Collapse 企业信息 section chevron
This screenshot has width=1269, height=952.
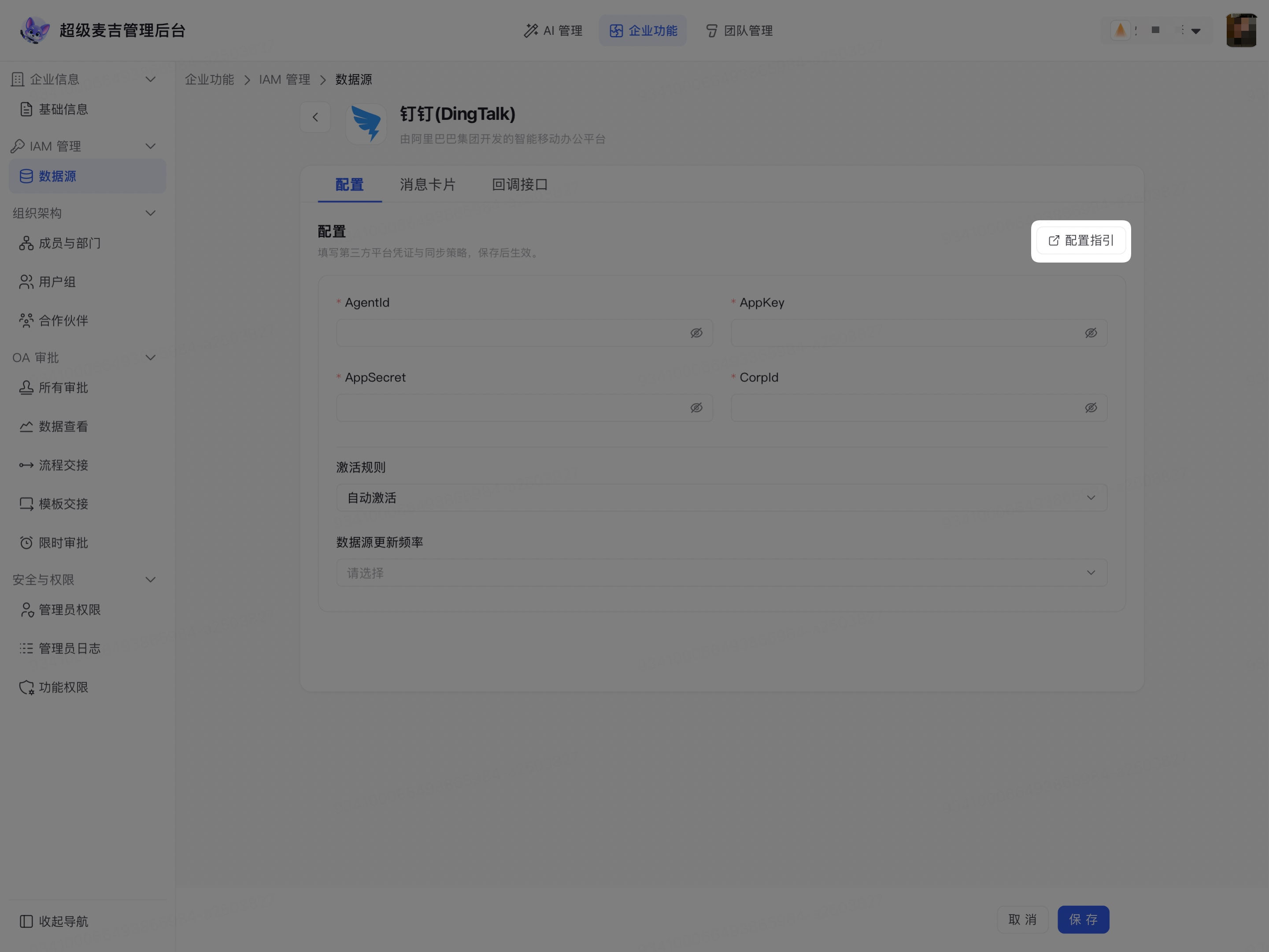(151, 79)
